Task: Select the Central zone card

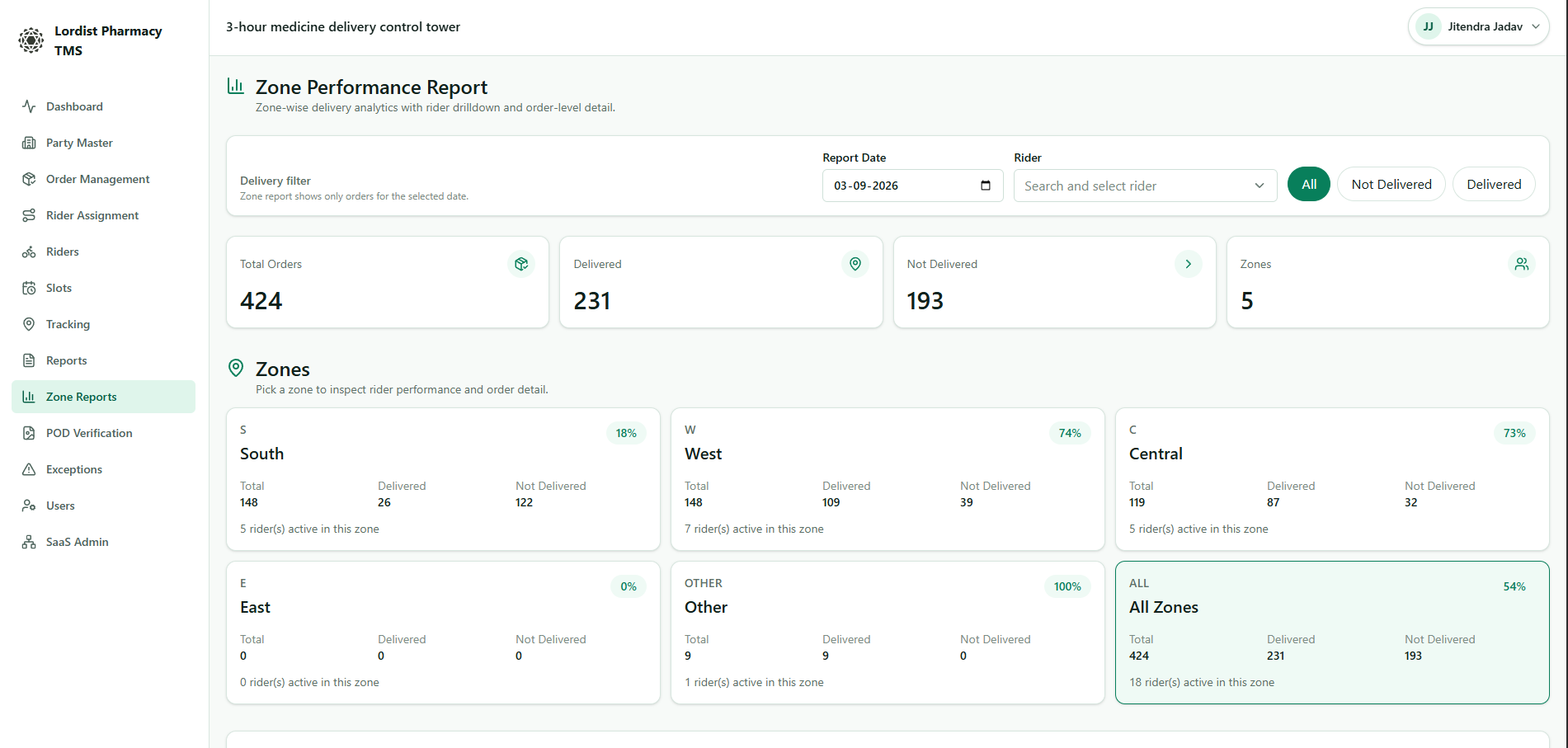Action: click(x=1332, y=479)
